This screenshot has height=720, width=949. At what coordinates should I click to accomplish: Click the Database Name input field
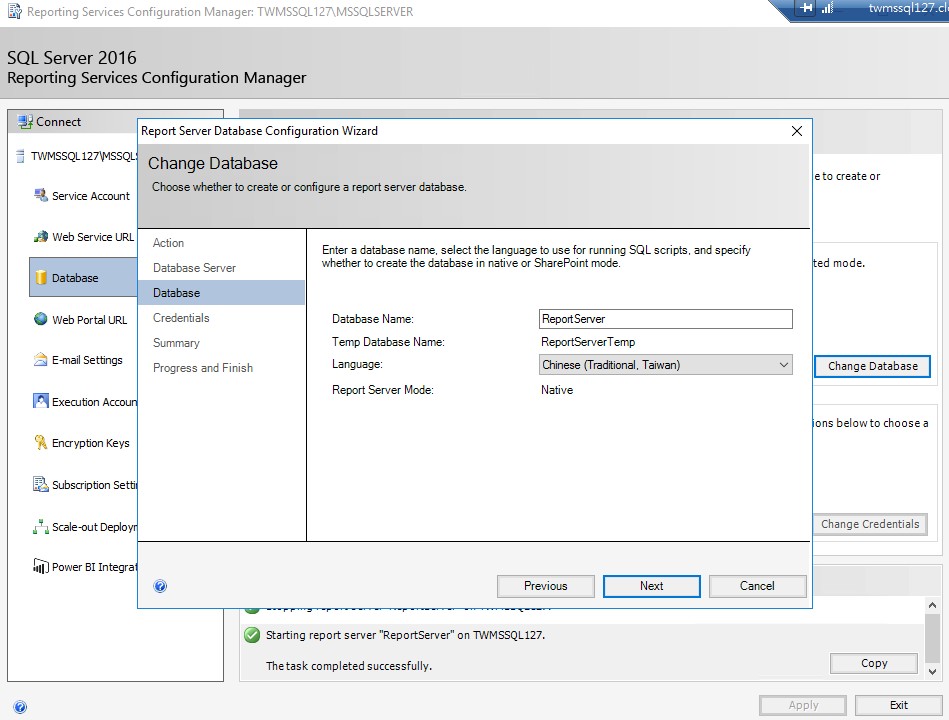pyautogui.click(x=666, y=319)
